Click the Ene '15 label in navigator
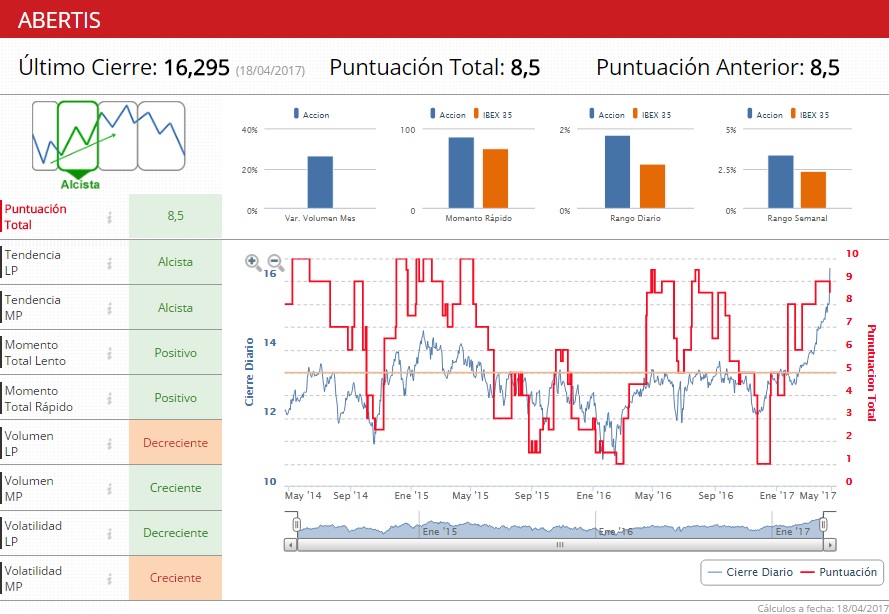Screen dimensions: 889x614 [x=439, y=531]
